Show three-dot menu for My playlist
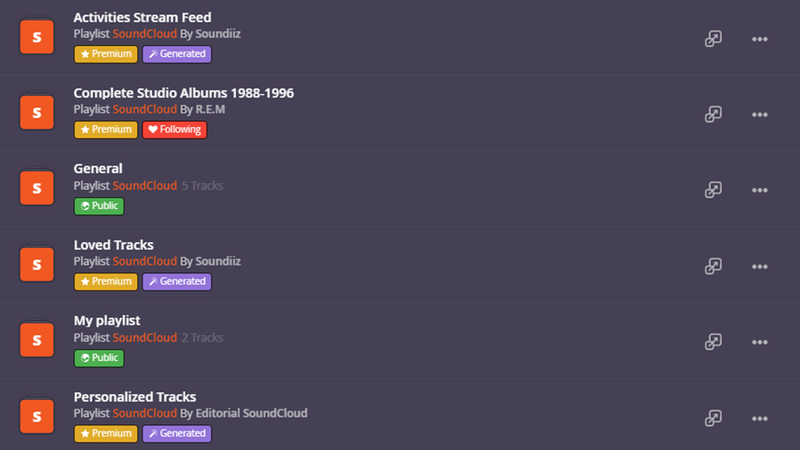800x450 pixels. (x=760, y=342)
